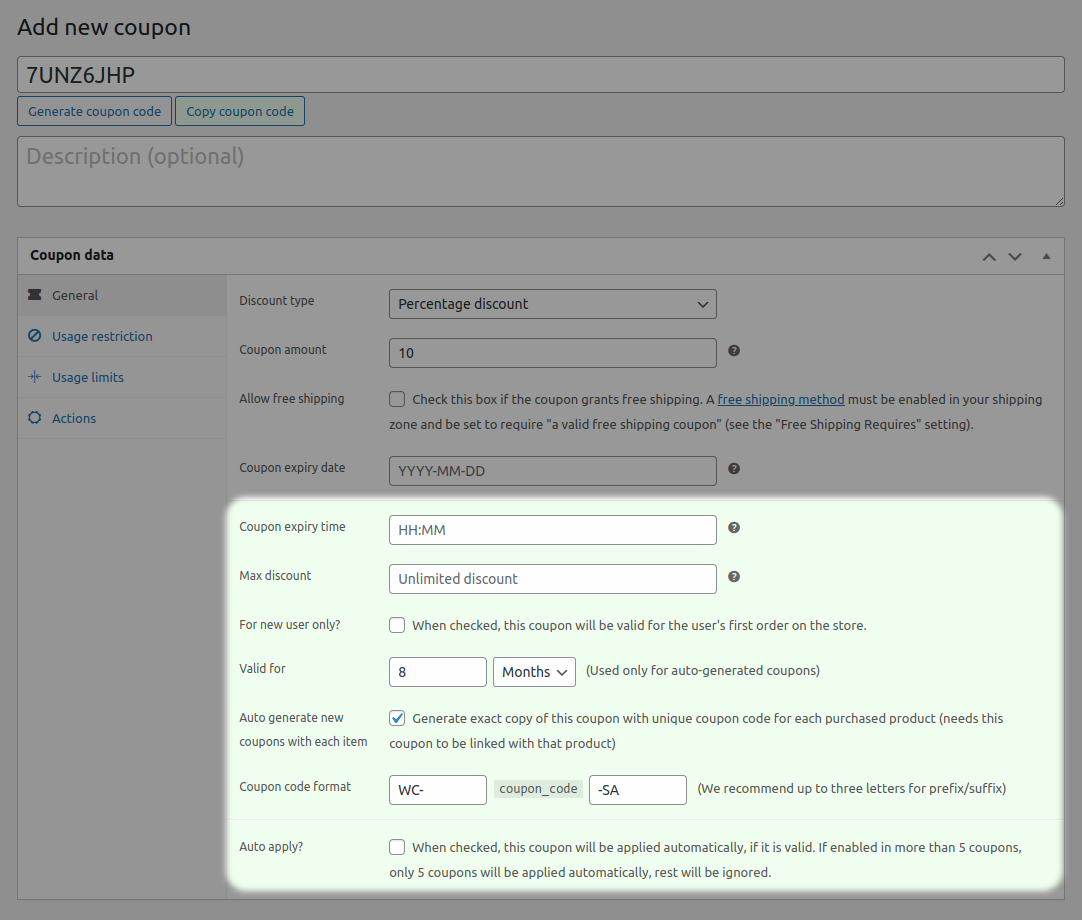This screenshot has width=1082, height=920.
Task: Click the Usage restriction prohibition icon
Action: [x=35, y=336]
